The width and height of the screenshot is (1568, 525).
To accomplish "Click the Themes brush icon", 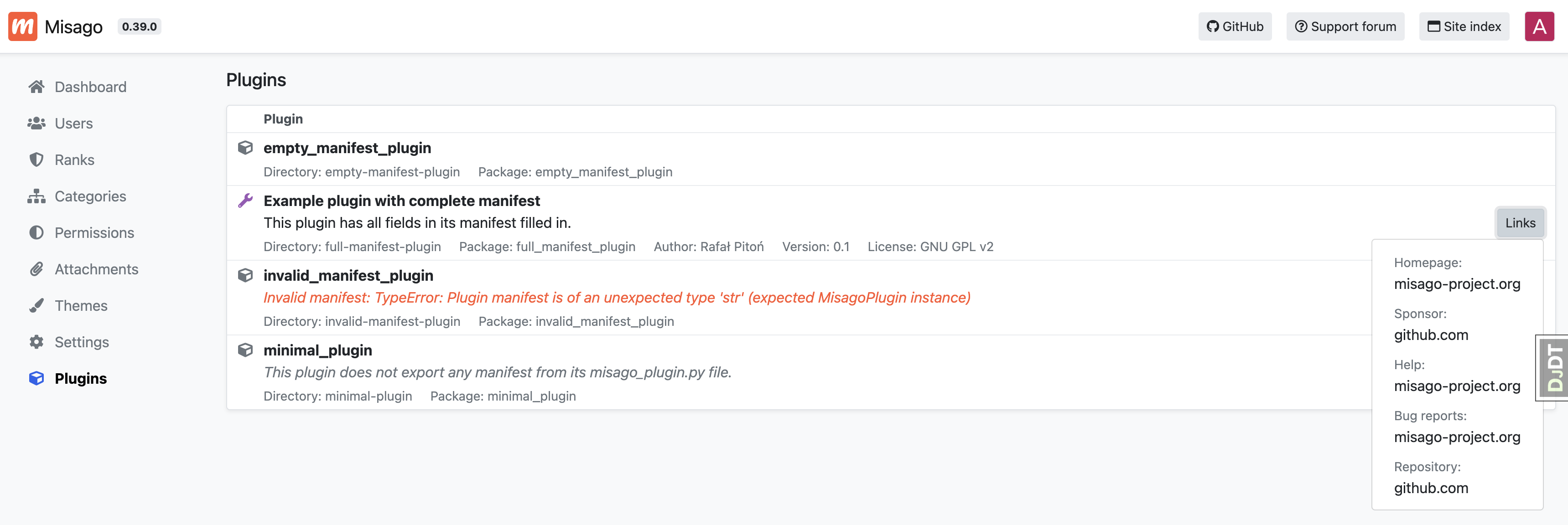I will (x=36, y=305).
